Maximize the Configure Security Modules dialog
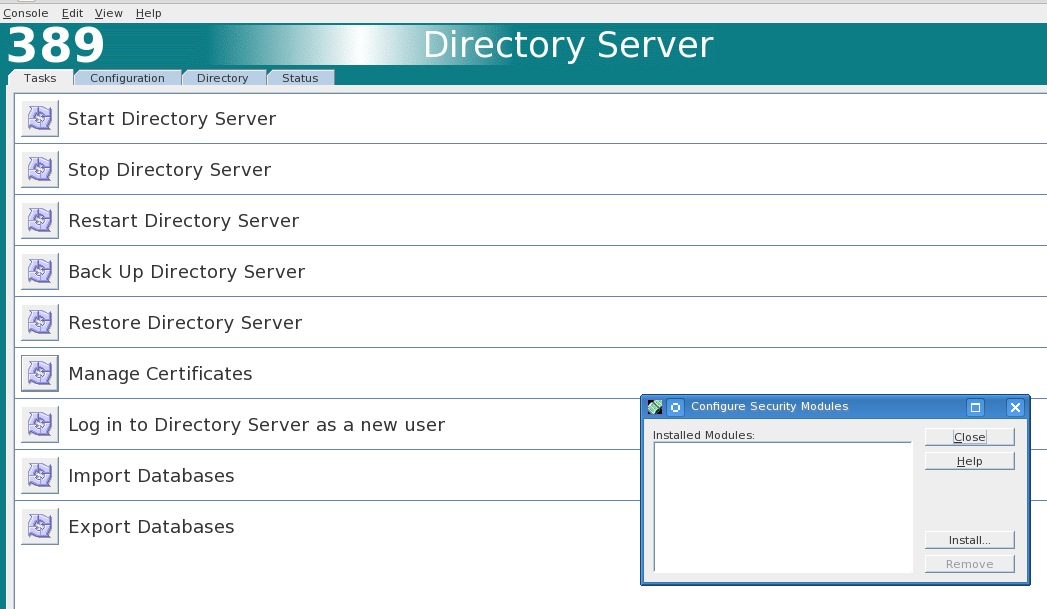This screenshot has width=1047, height=609. (x=976, y=407)
